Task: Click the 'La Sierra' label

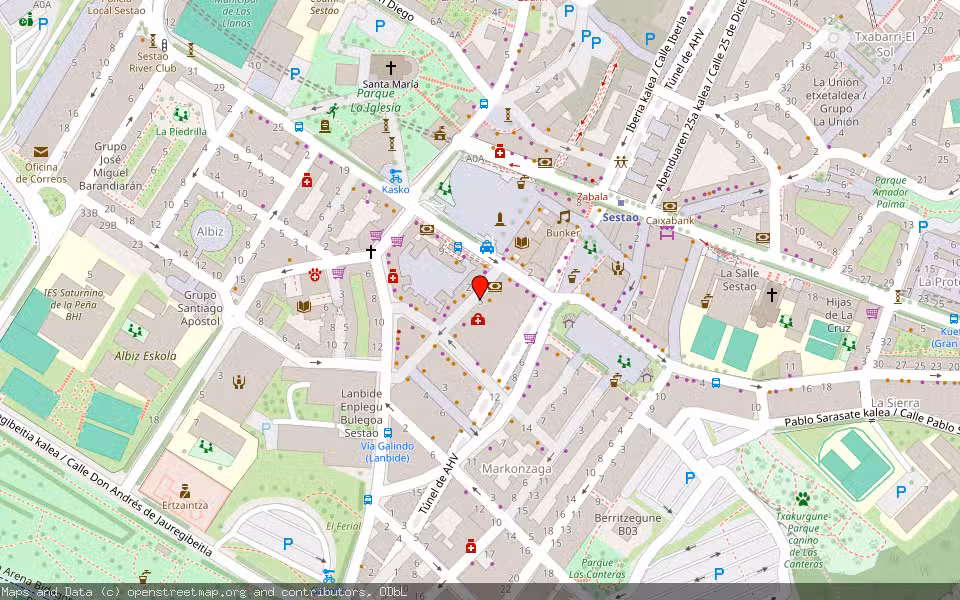Action: pos(895,403)
